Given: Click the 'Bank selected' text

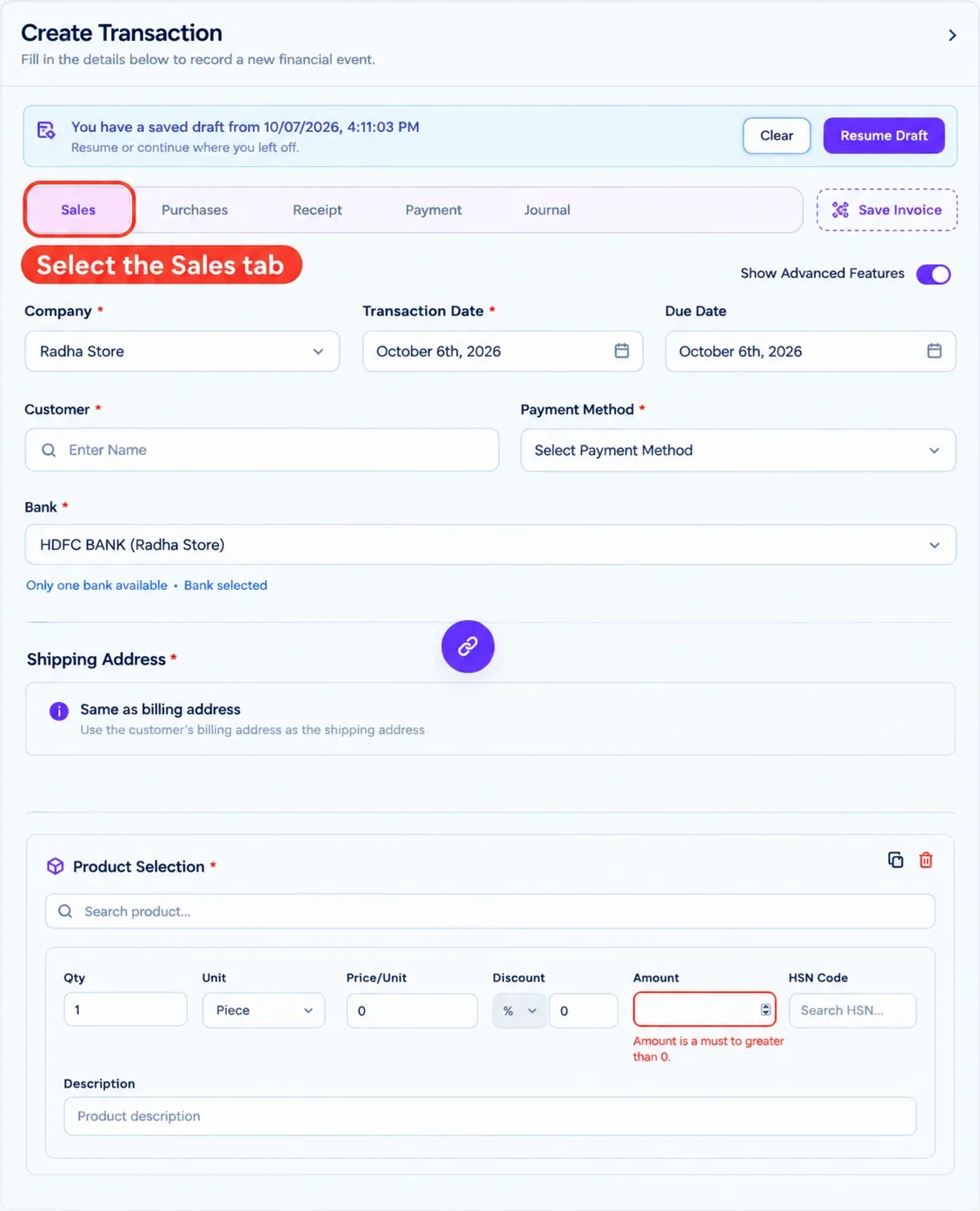Looking at the screenshot, I should point(226,586).
